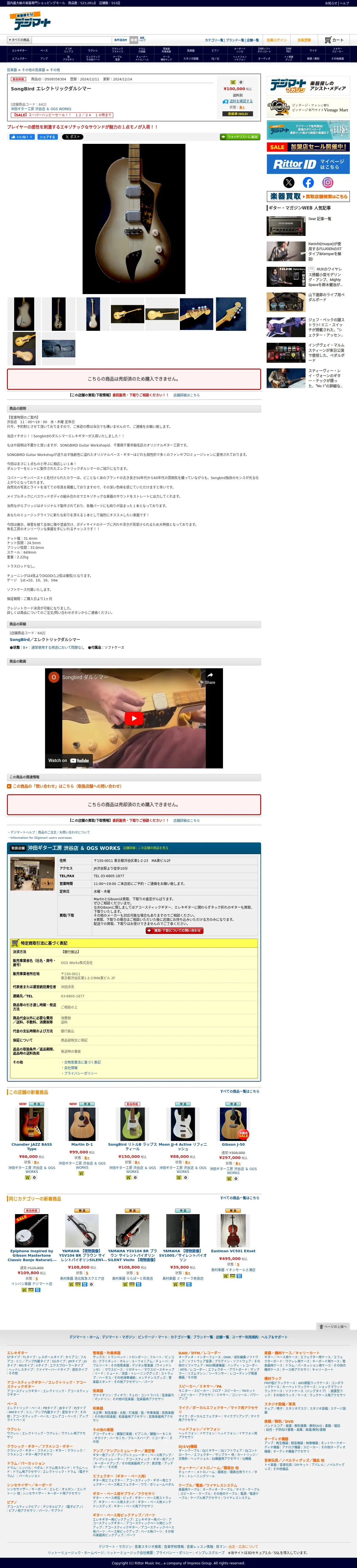Viewport: 357px width, 1568px height.
Task: Open Gear 記事一覧 article thumbnail
Action: 286,226
